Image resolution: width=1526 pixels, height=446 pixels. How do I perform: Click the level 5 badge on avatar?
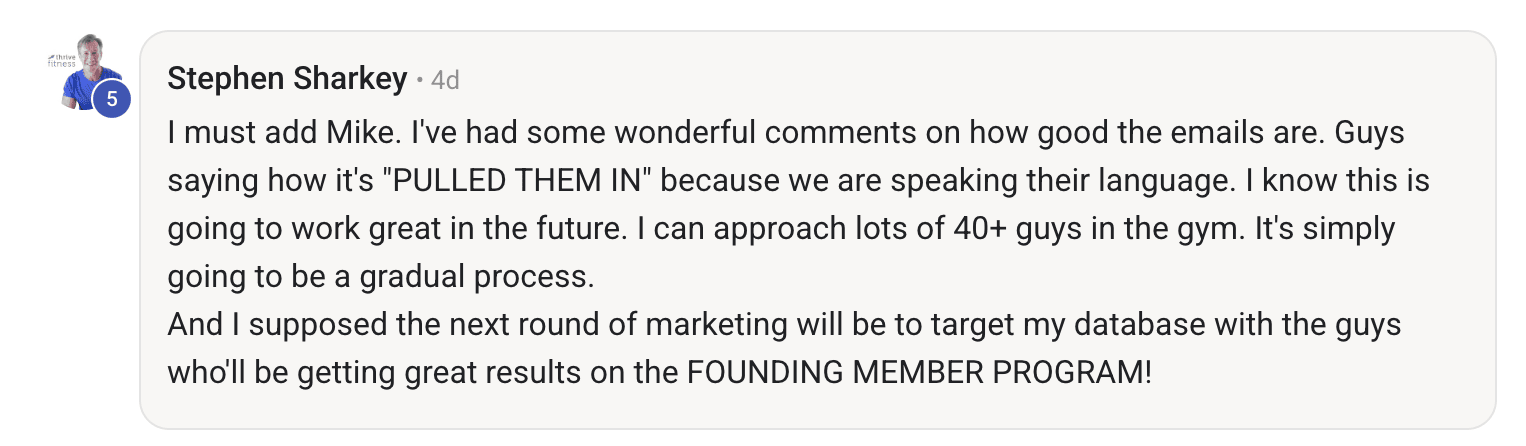(112, 99)
